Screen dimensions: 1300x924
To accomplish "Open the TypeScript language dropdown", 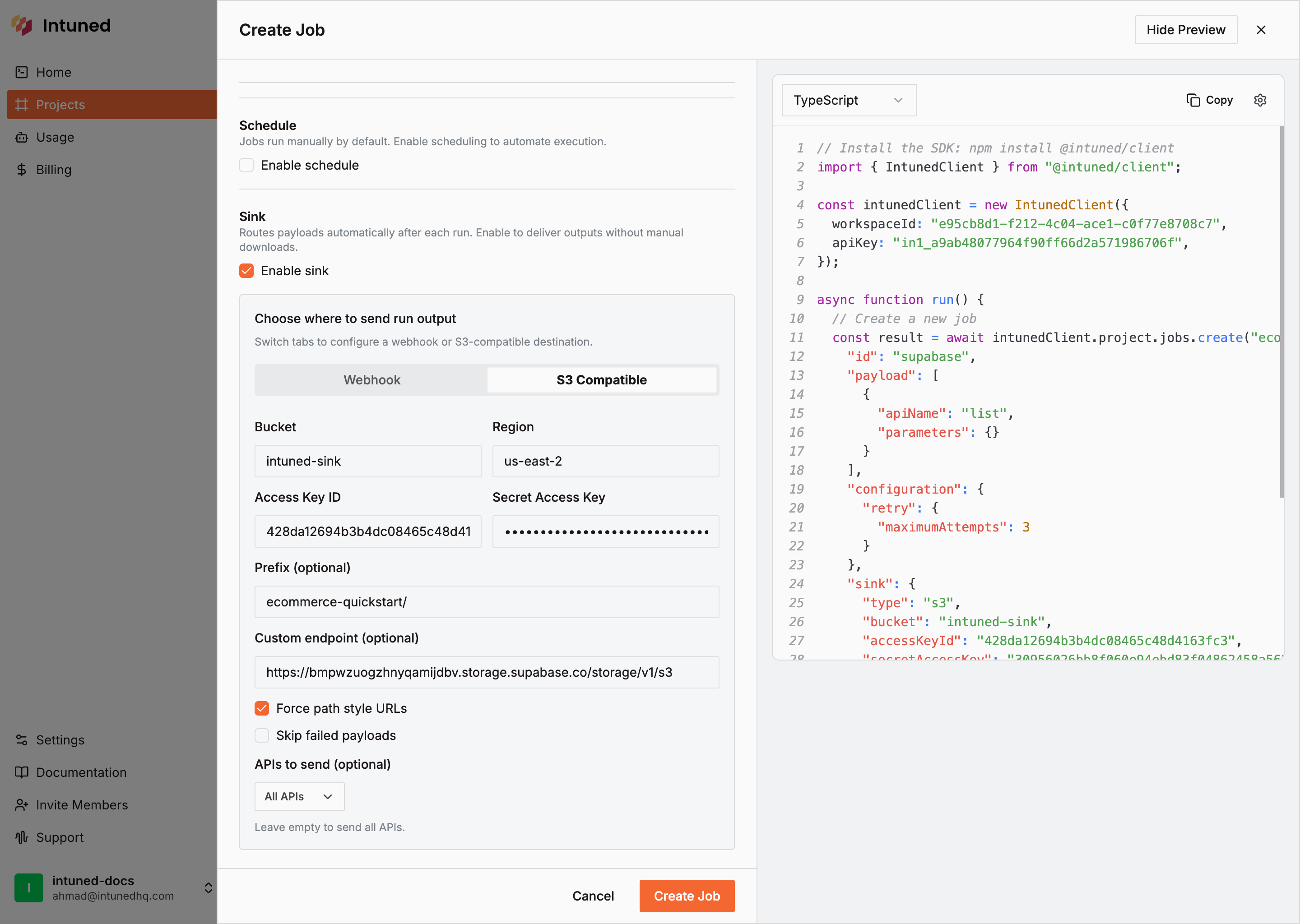I will tap(849, 100).
